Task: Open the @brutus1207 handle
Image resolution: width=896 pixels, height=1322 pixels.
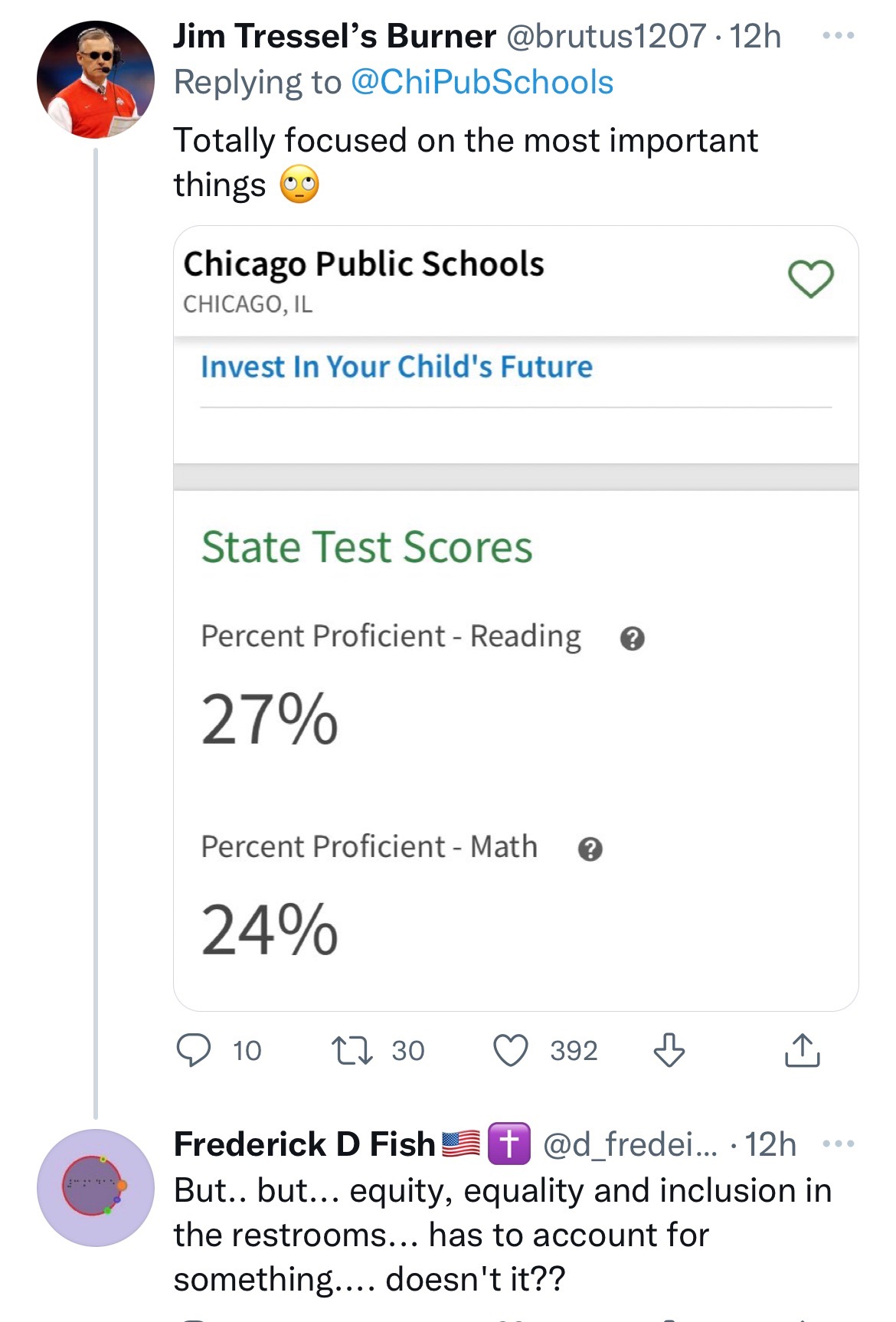Action: 606,36
